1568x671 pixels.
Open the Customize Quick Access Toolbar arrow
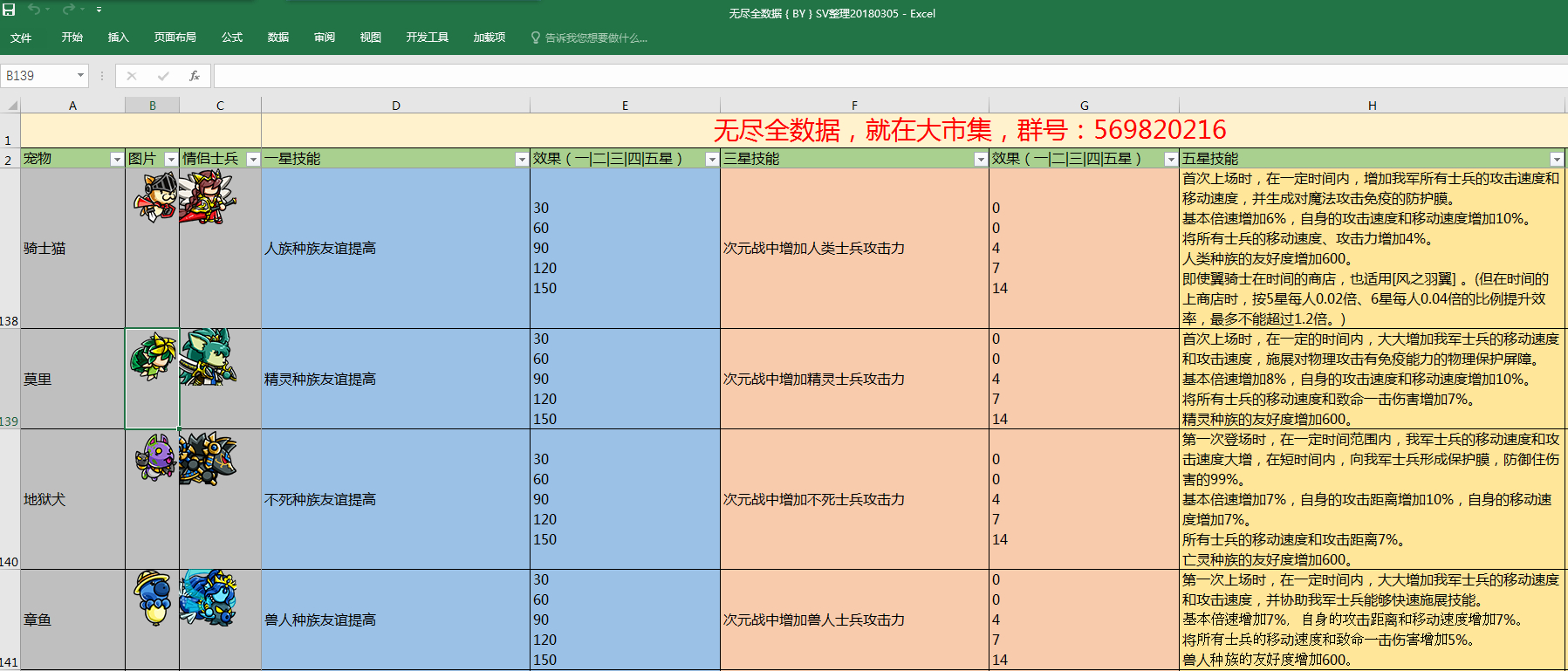(x=99, y=10)
